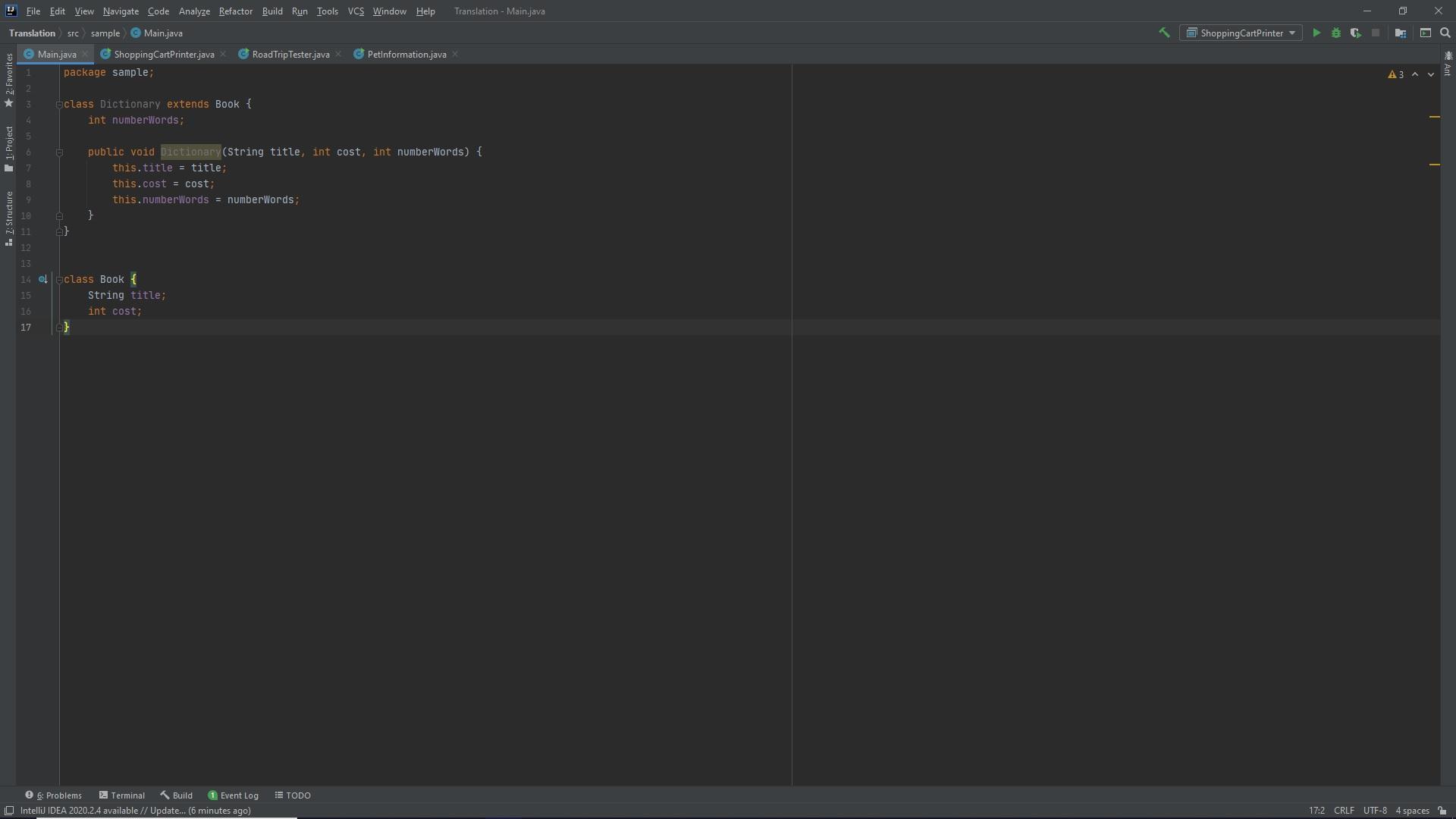Open the Terminal tool window button

(121, 795)
